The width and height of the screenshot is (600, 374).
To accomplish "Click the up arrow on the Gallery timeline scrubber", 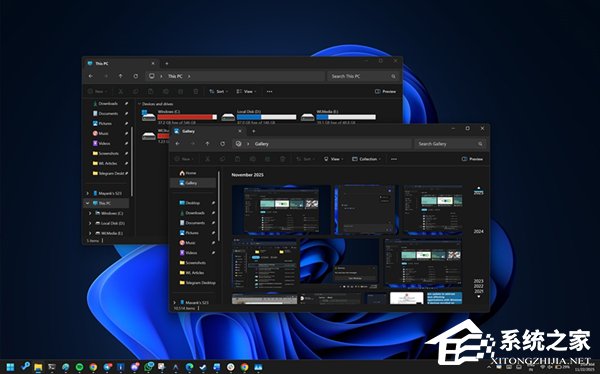I will click(479, 188).
